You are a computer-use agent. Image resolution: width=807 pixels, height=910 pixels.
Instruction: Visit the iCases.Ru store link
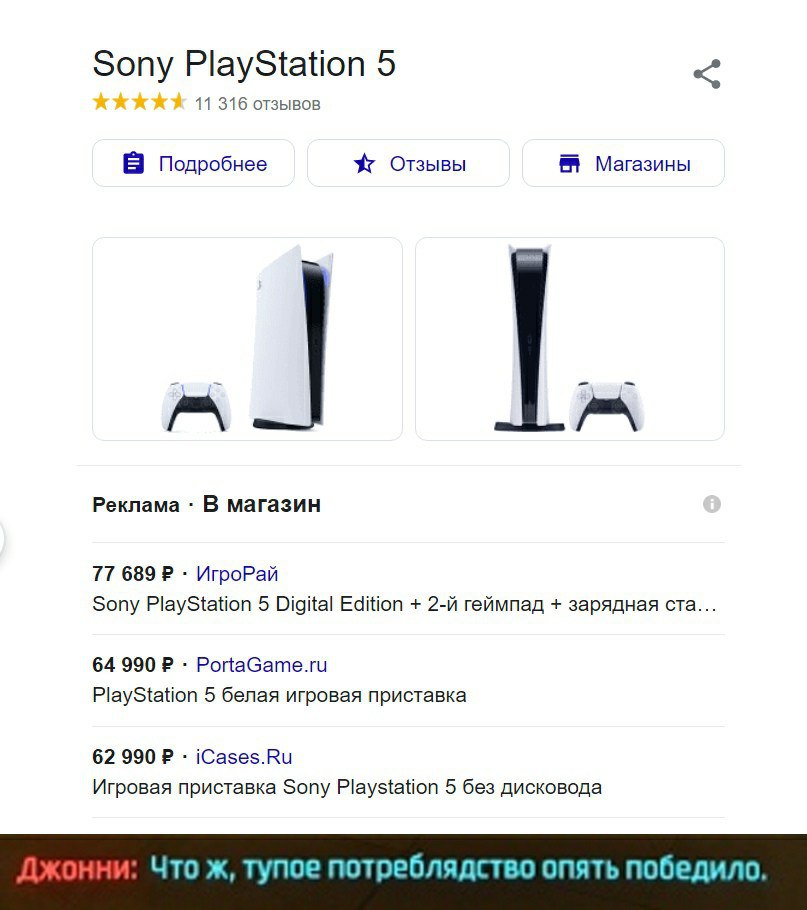click(x=244, y=757)
